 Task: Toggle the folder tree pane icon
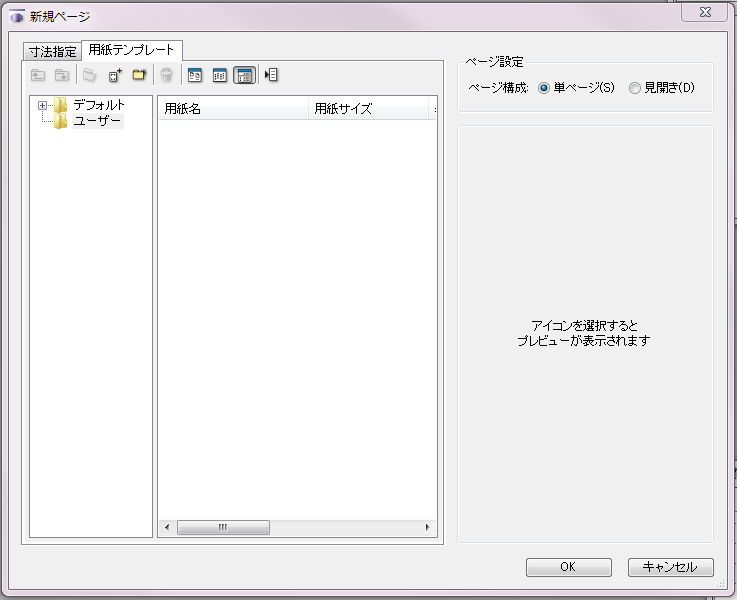pyautogui.click(x=271, y=75)
